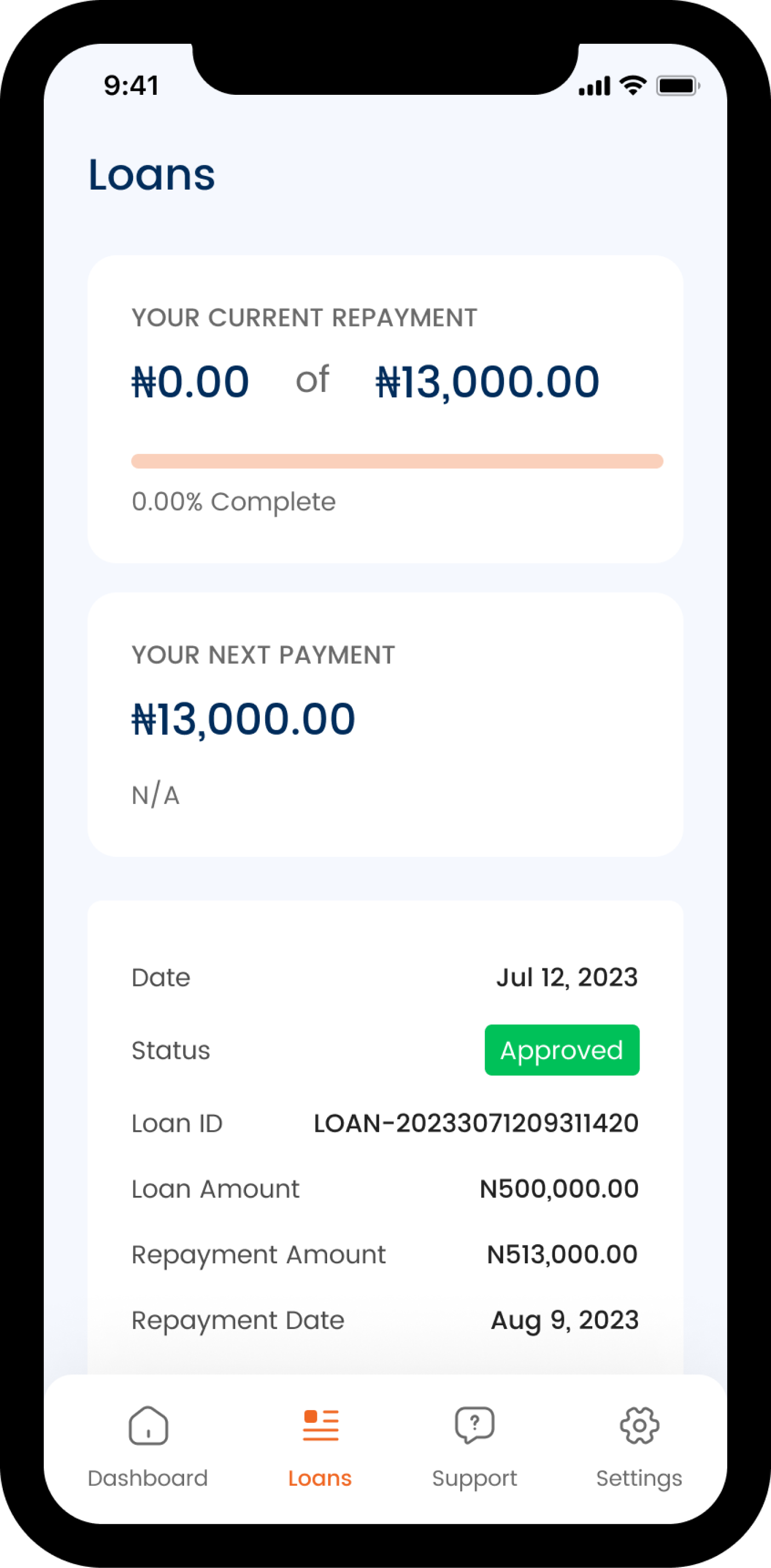
Task: Tap the N513,000.00 repayment amount value
Action: click(562, 1255)
